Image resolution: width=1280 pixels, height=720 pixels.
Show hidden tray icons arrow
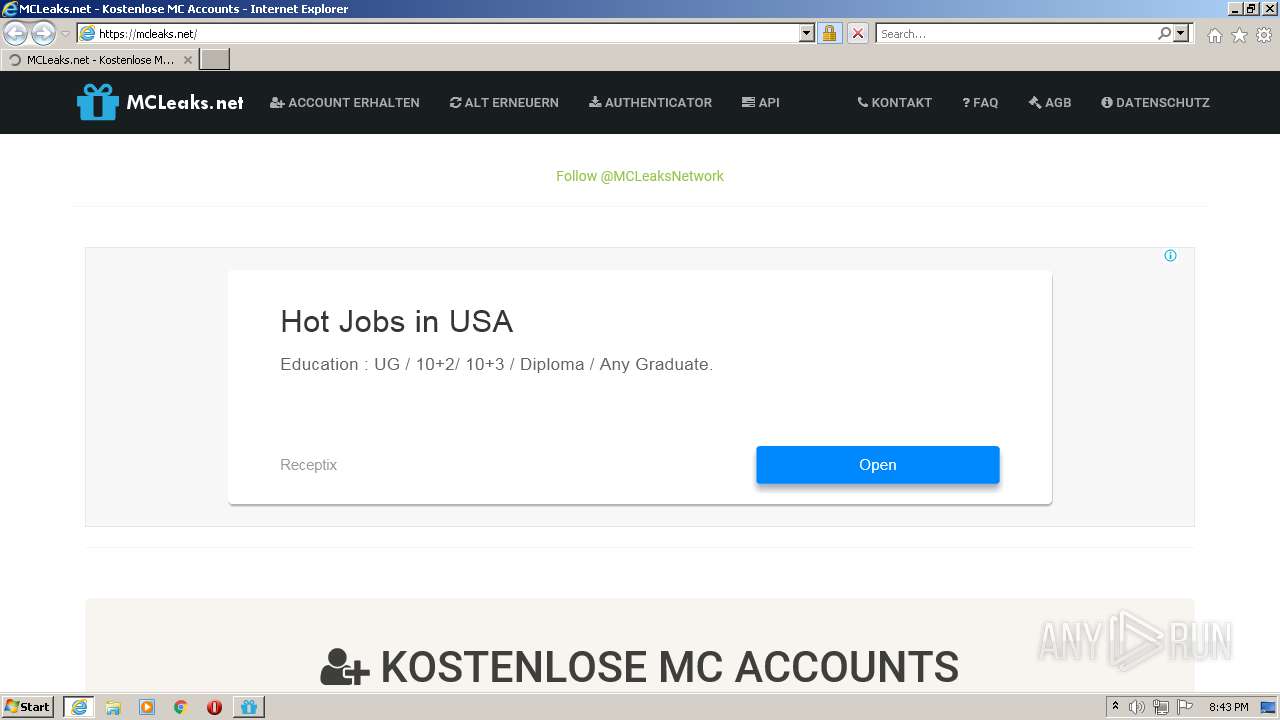point(1116,707)
